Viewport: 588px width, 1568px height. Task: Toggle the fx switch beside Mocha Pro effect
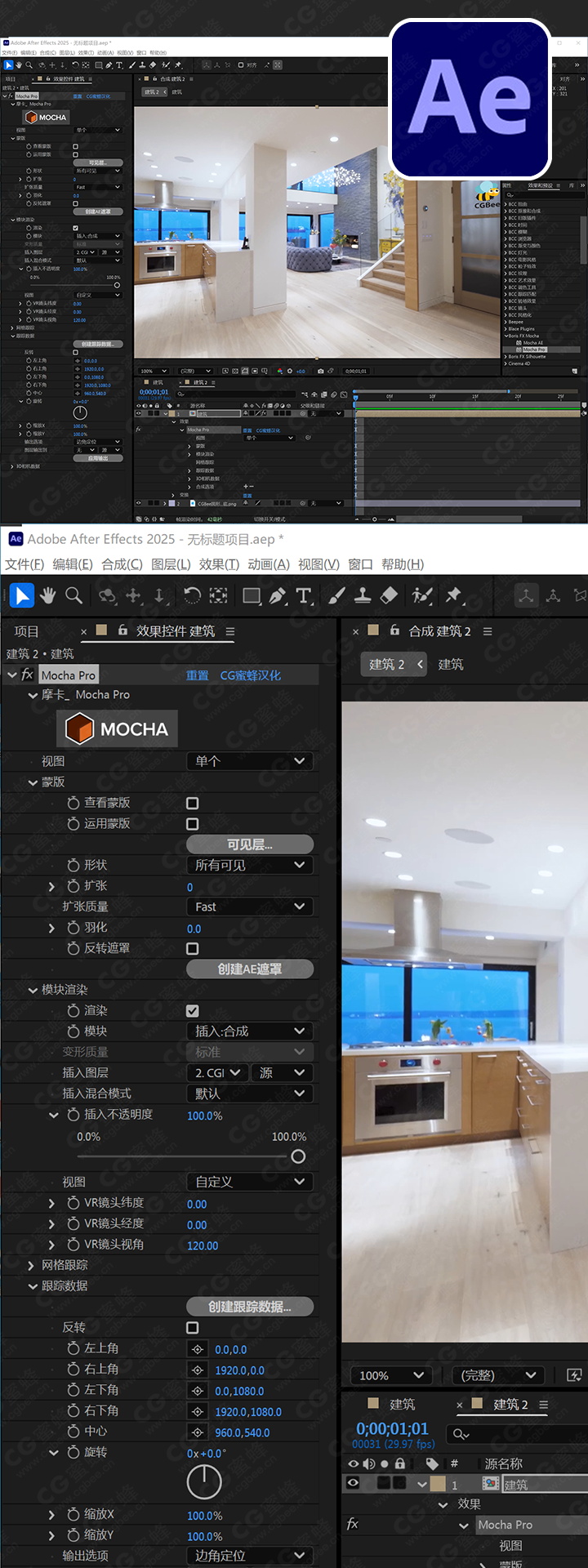27,675
